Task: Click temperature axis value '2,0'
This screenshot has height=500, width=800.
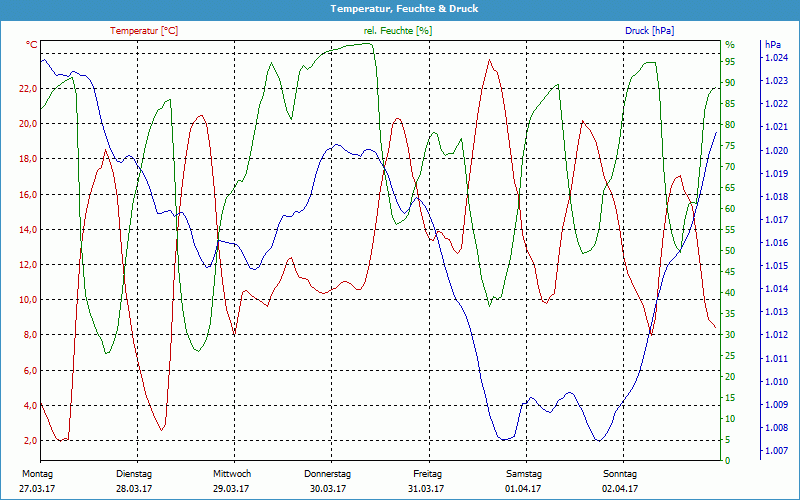Action: [30, 441]
